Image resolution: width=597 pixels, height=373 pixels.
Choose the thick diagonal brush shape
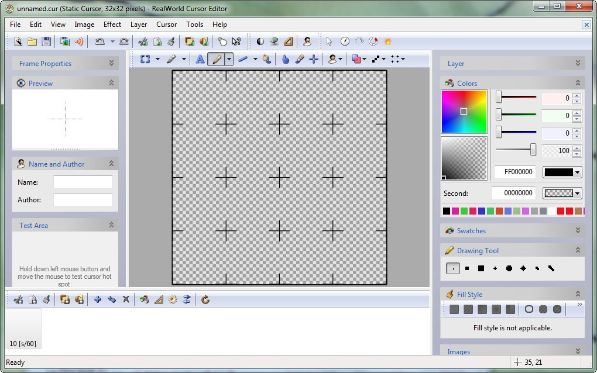coord(551,268)
